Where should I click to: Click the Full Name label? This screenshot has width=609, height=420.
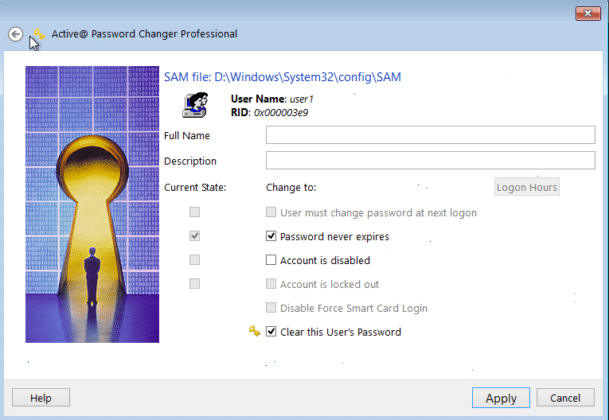(187, 136)
